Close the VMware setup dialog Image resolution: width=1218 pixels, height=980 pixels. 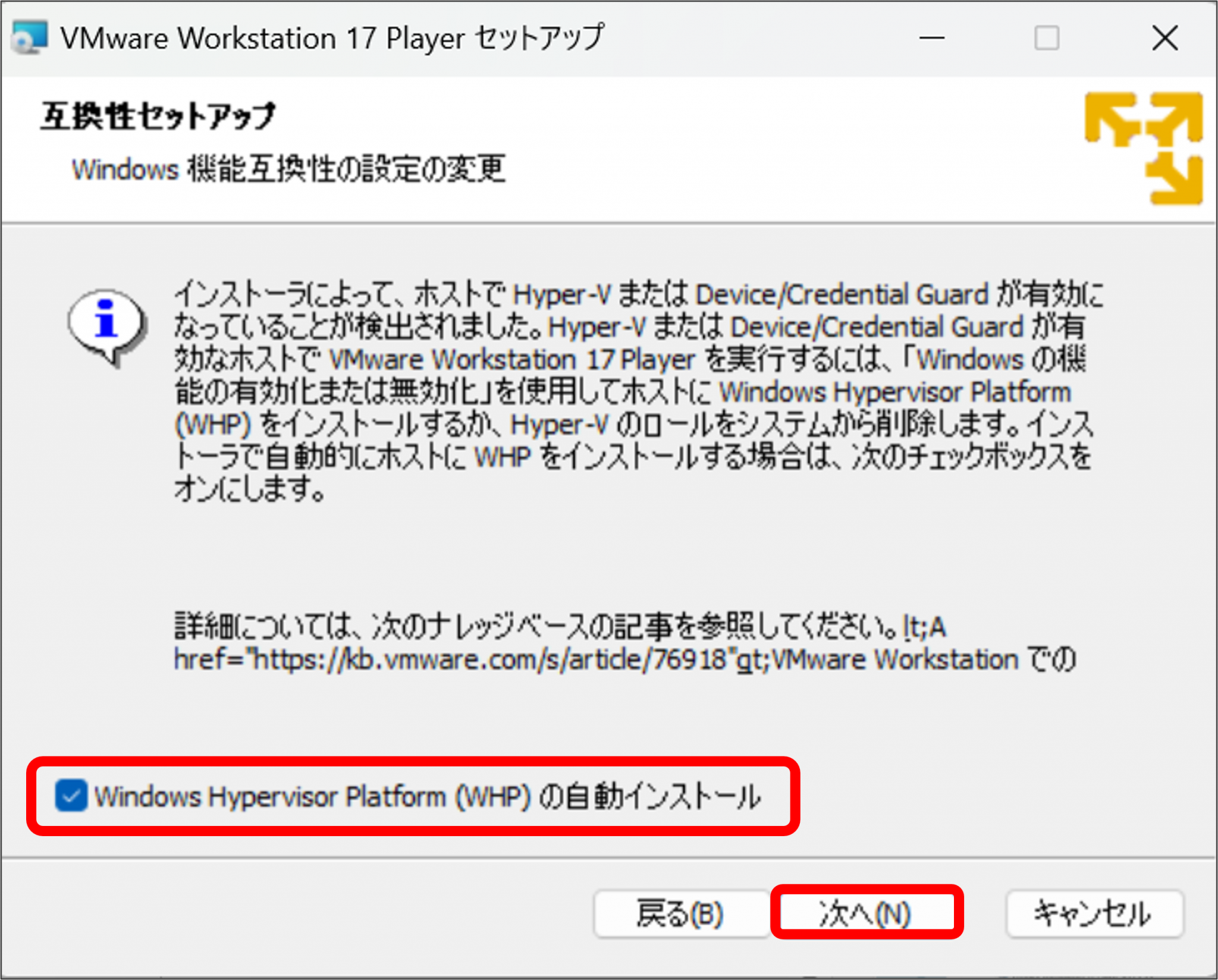1164,39
